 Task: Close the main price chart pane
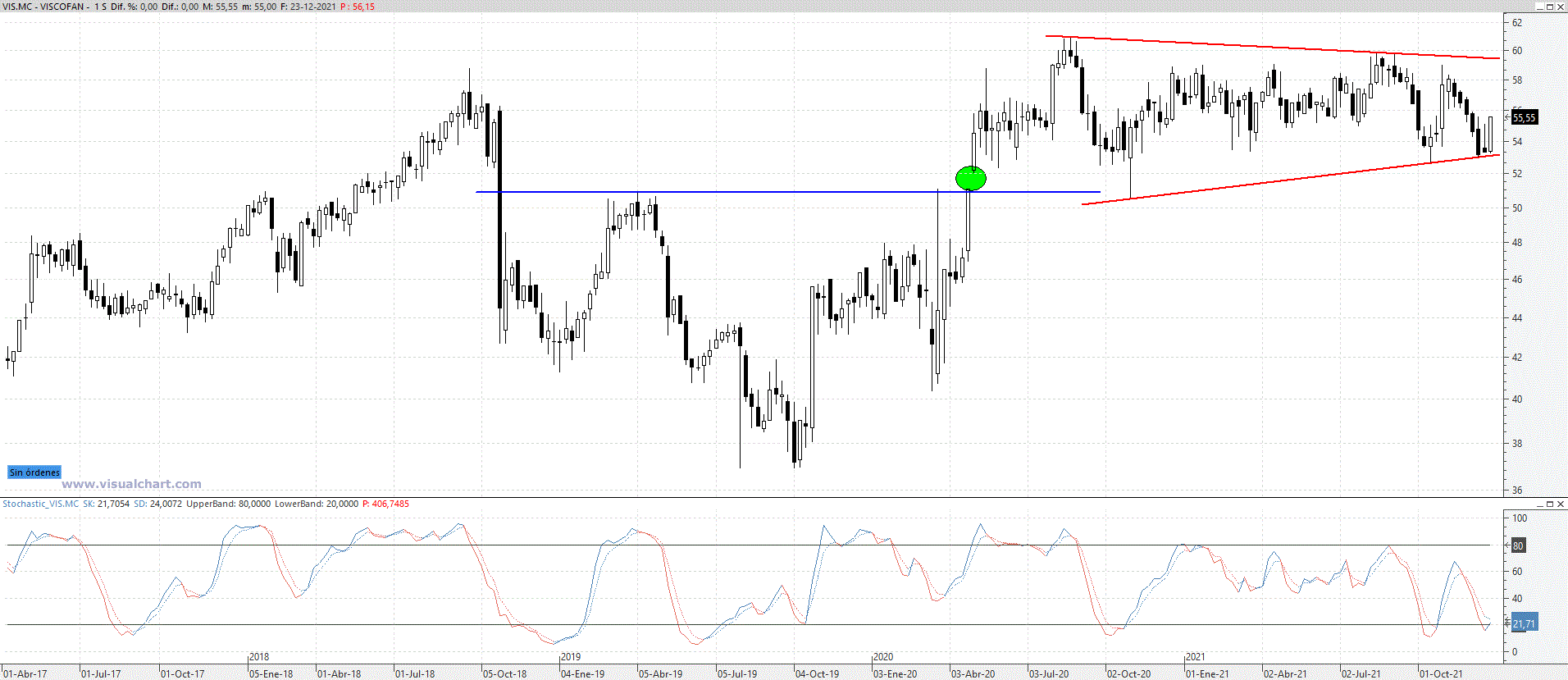pos(1561,7)
